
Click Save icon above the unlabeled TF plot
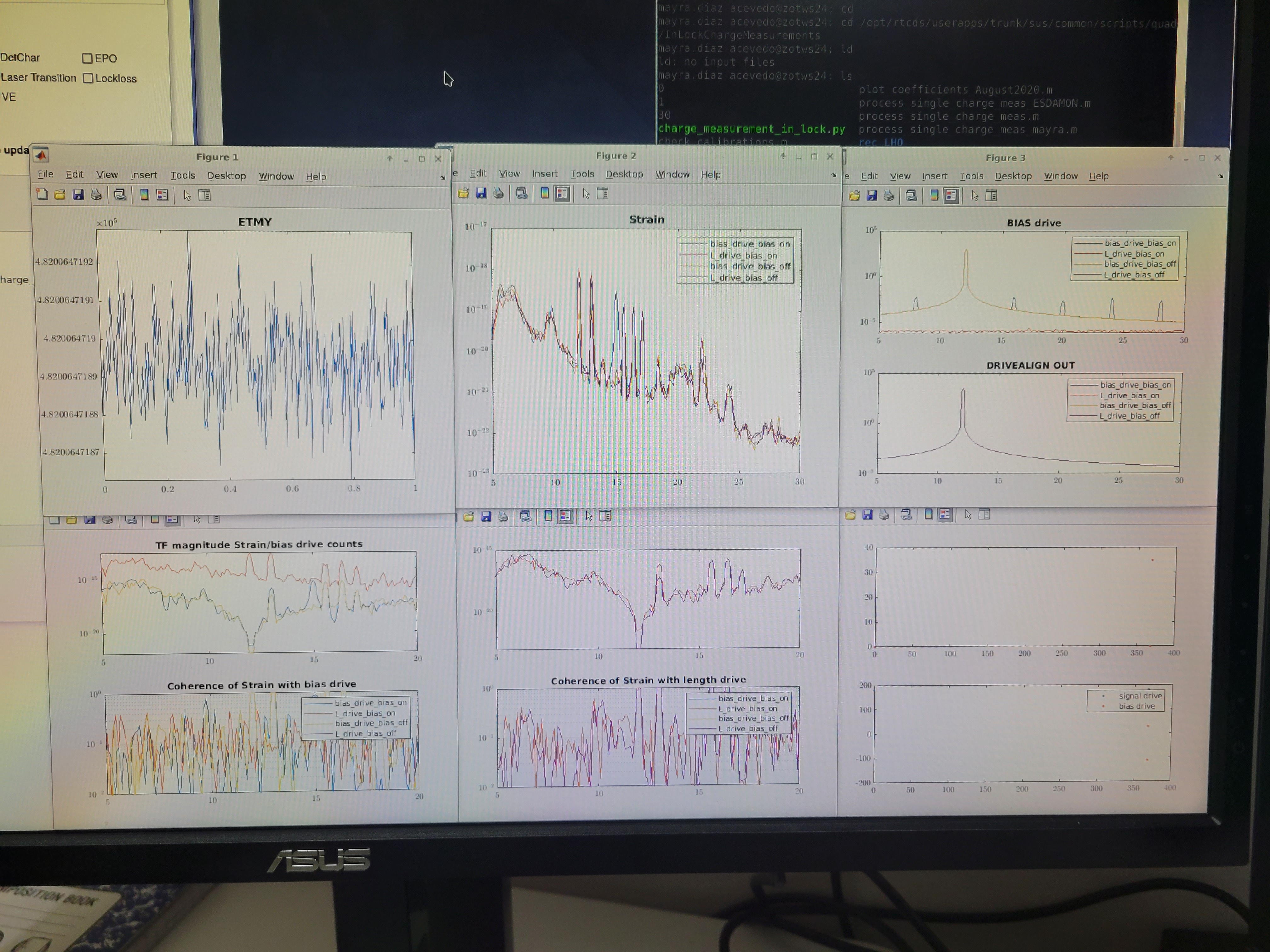(486, 516)
